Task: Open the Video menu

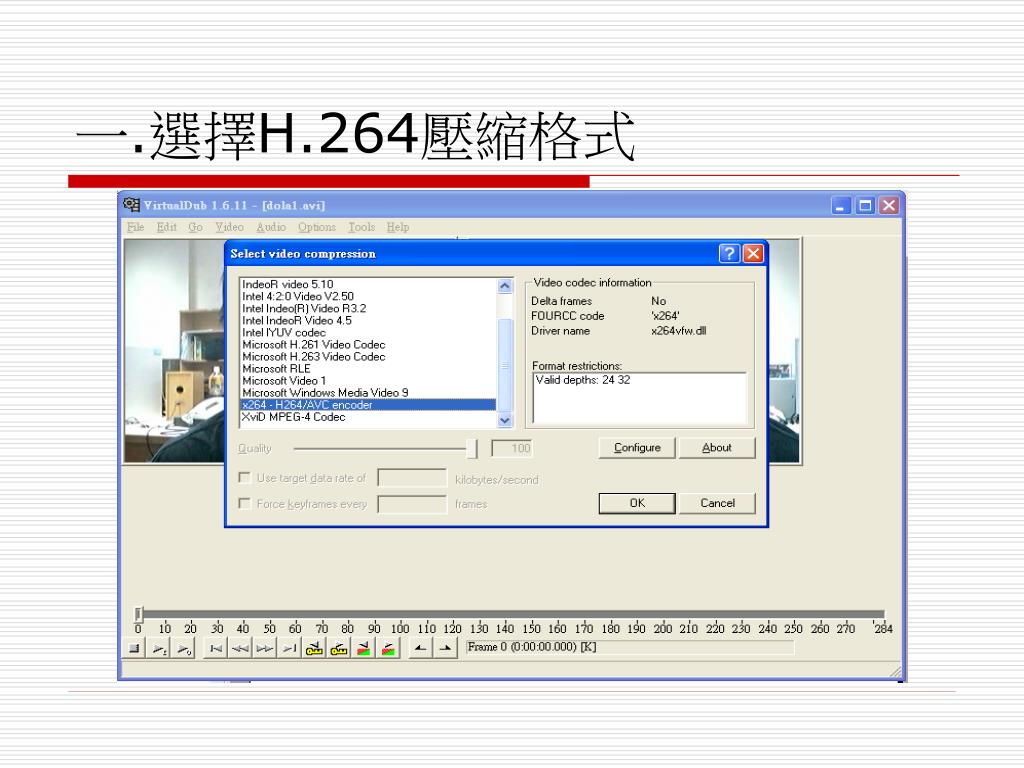Action: pyautogui.click(x=229, y=227)
